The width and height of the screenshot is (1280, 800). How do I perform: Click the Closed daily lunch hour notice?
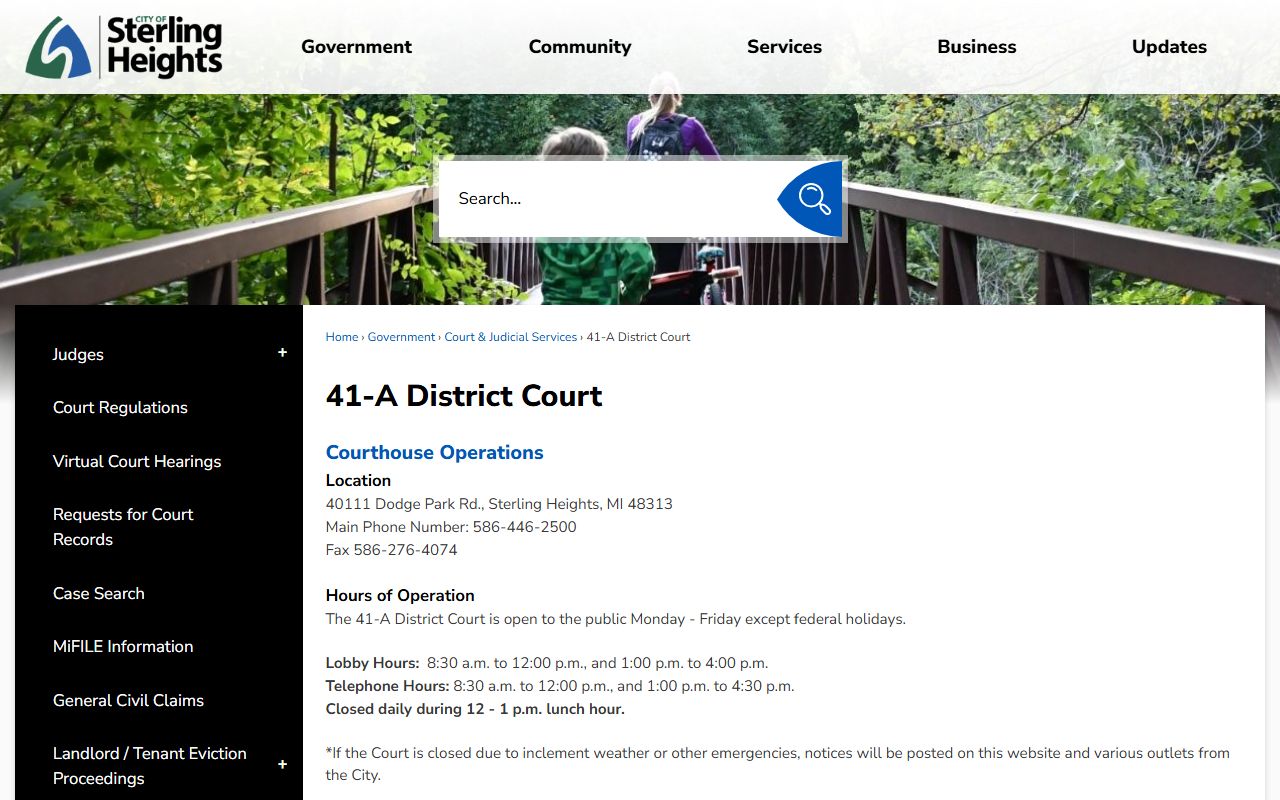pos(475,709)
